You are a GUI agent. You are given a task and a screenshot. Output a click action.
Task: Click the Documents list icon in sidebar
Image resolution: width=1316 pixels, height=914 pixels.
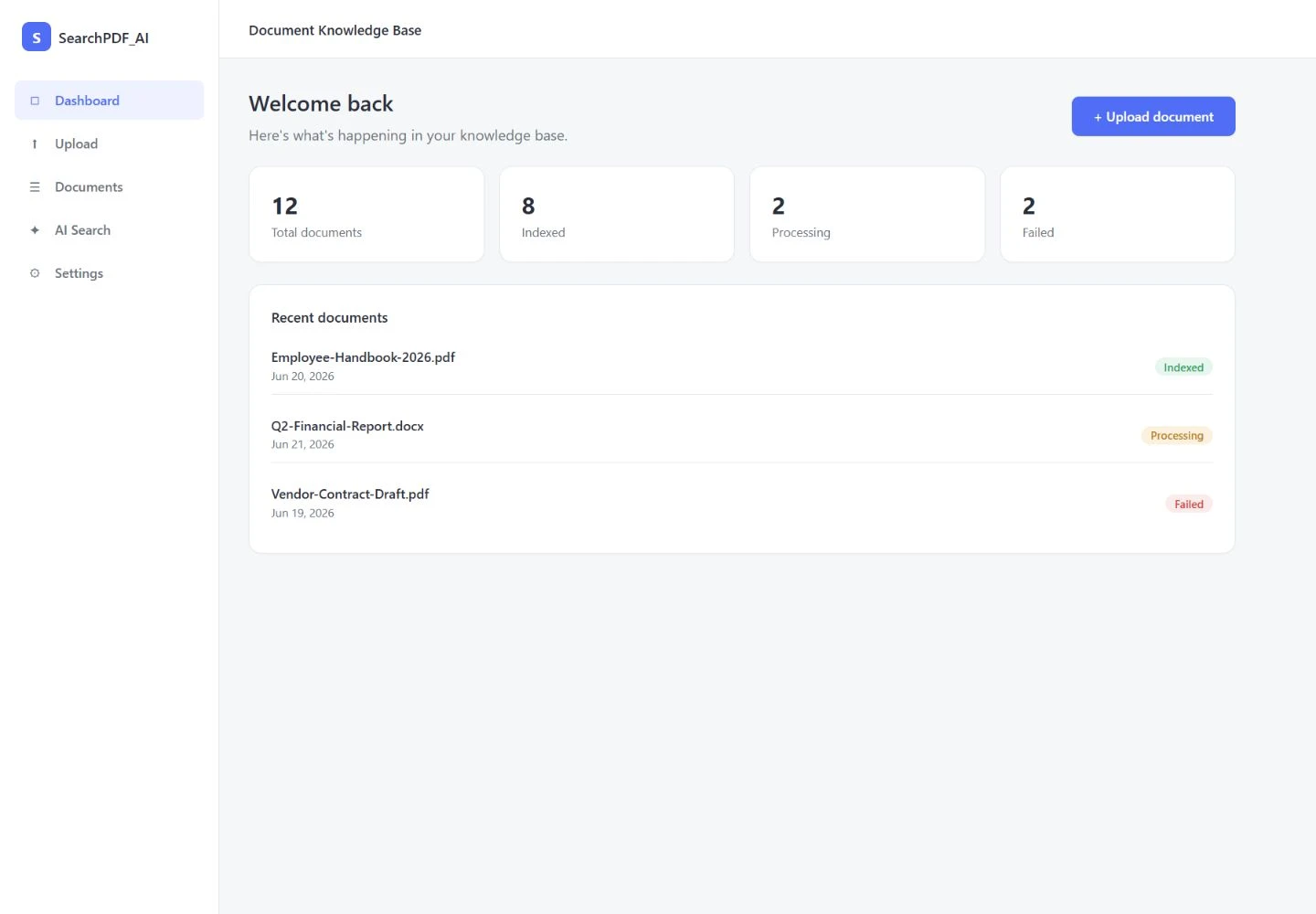(x=35, y=187)
